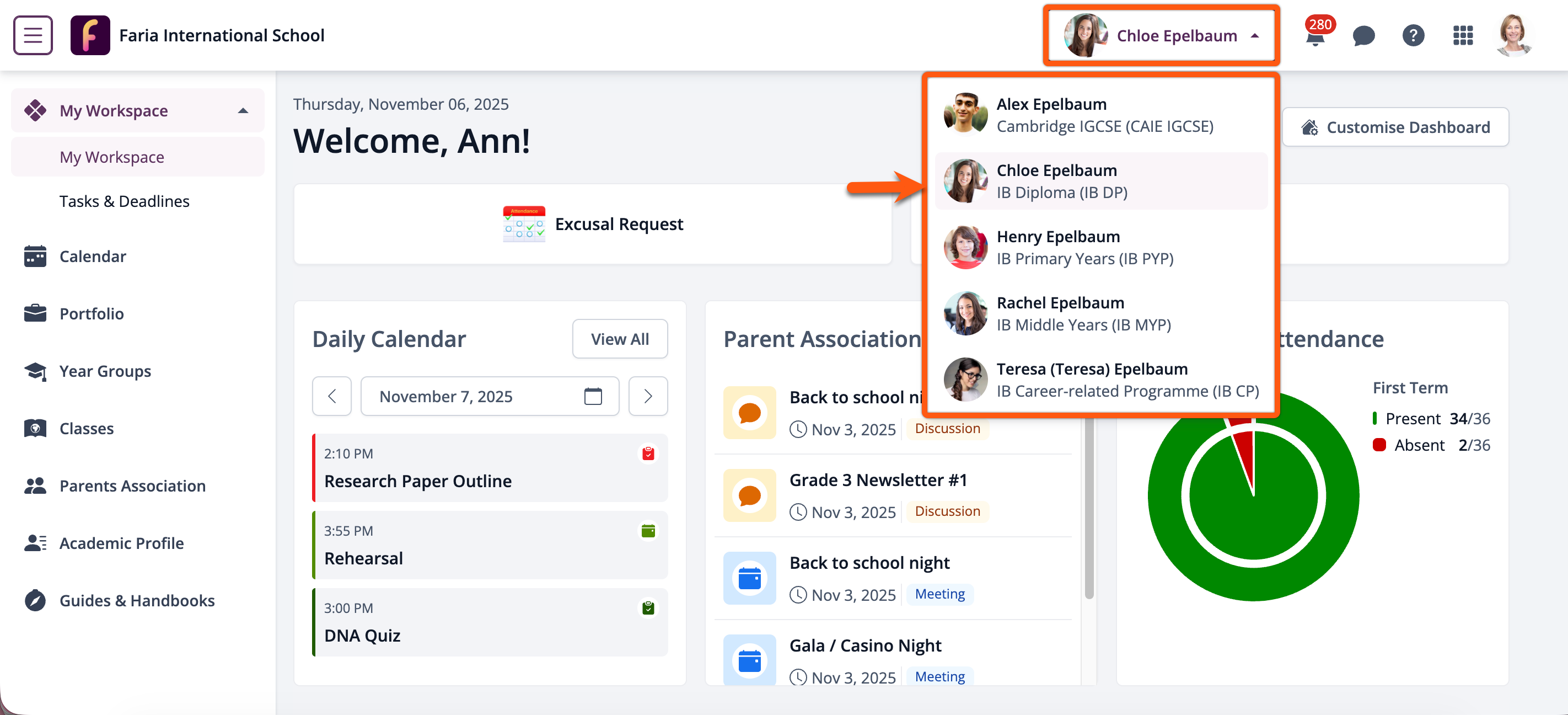Screen dimensions: 1568x715
Task: Go to previous day in Daily Calendar
Action: [332, 397]
